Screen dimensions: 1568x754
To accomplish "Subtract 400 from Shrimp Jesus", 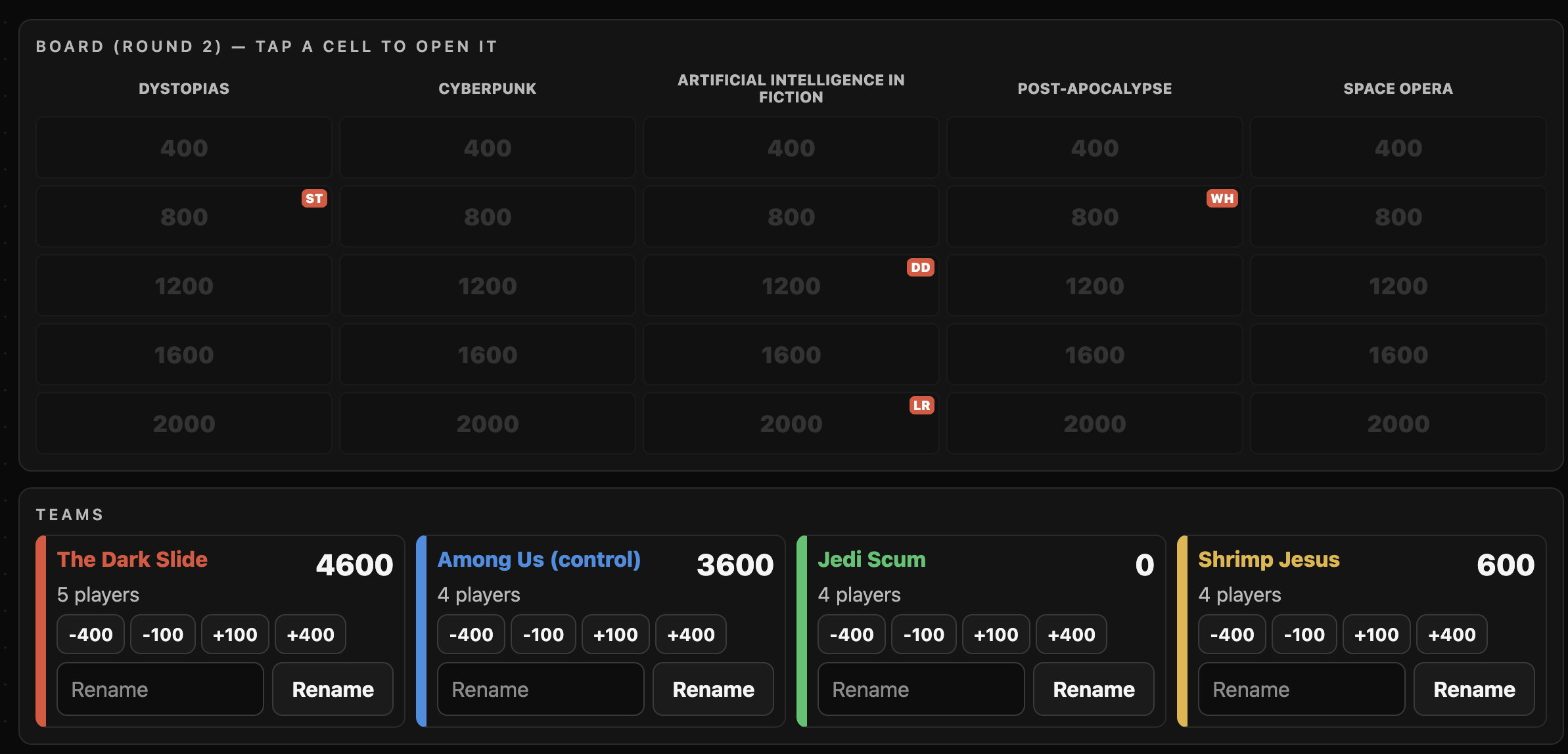I will [x=1232, y=634].
